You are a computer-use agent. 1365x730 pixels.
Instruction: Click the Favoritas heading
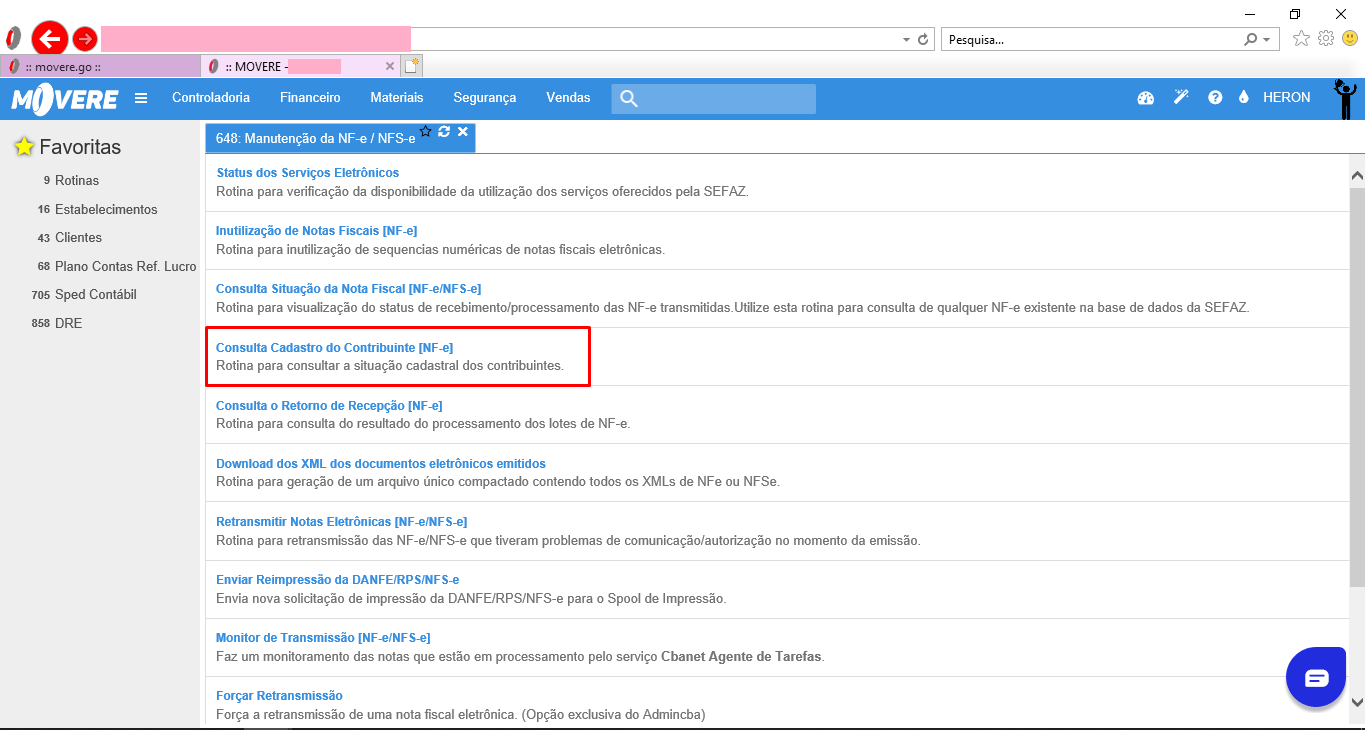[x=80, y=147]
